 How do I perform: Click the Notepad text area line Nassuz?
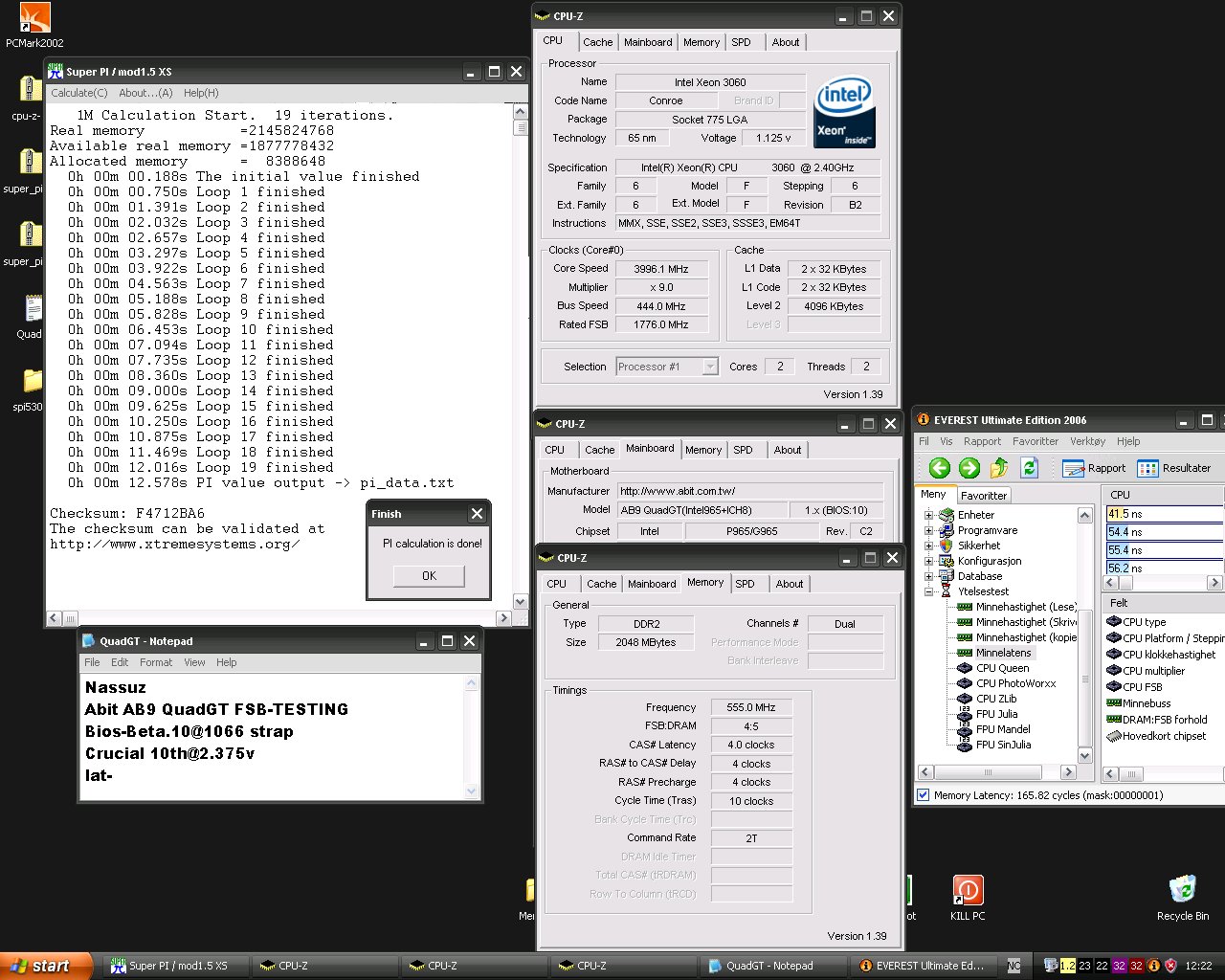coord(116,687)
